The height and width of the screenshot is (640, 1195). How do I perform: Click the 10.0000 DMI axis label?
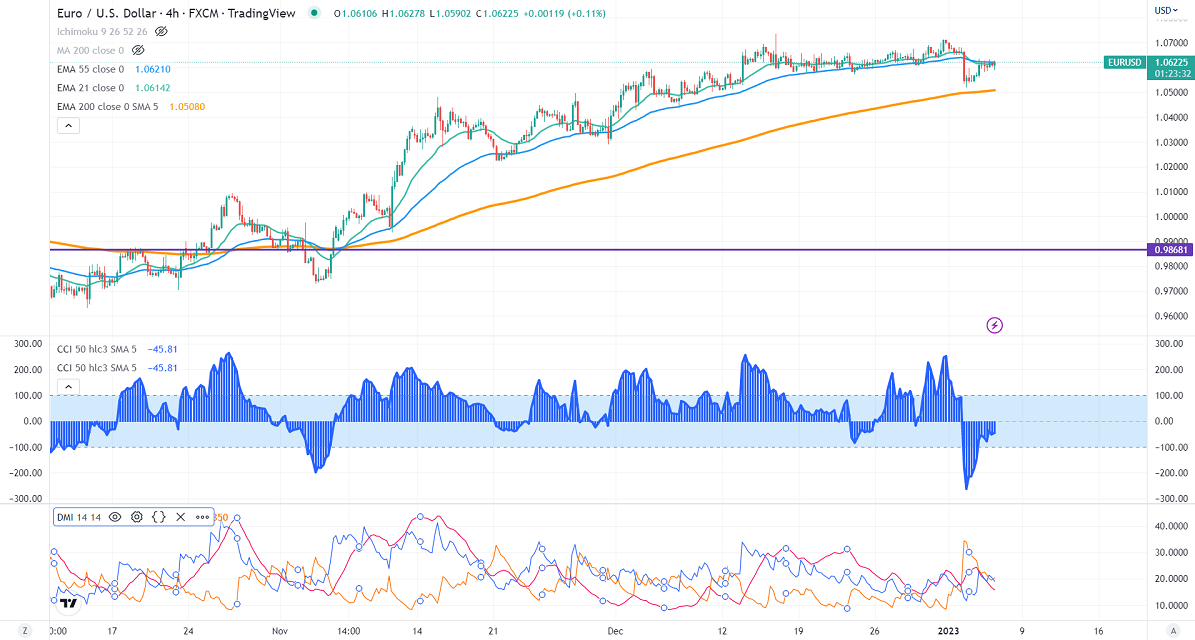pyautogui.click(x=1171, y=606)
